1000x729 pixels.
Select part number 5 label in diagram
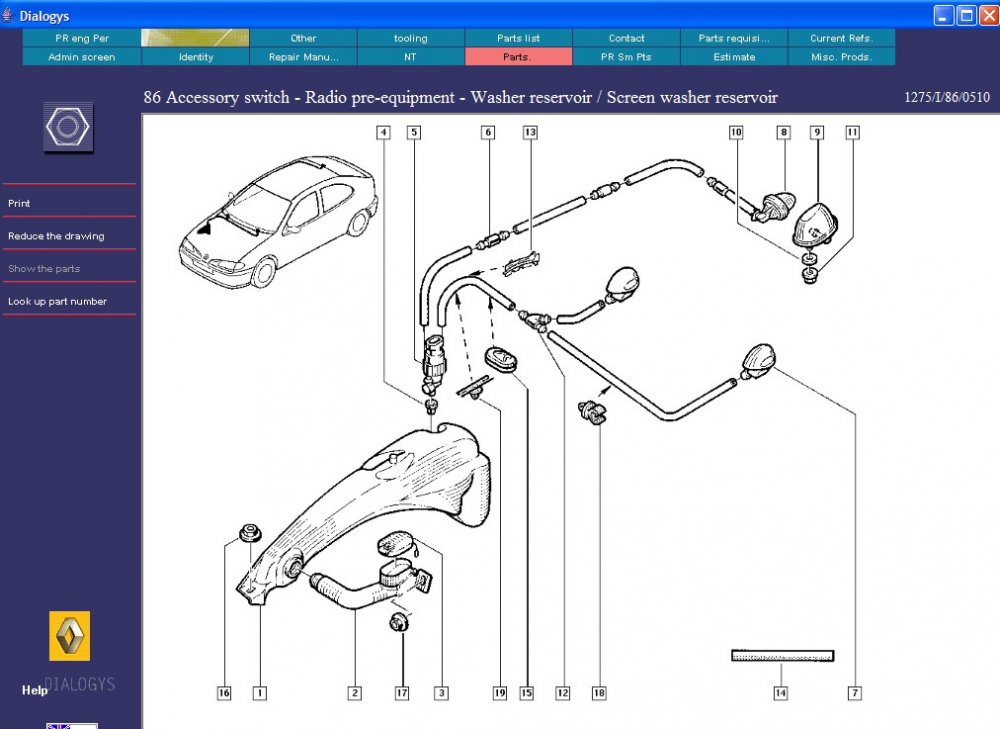click(x=414, y=133)
